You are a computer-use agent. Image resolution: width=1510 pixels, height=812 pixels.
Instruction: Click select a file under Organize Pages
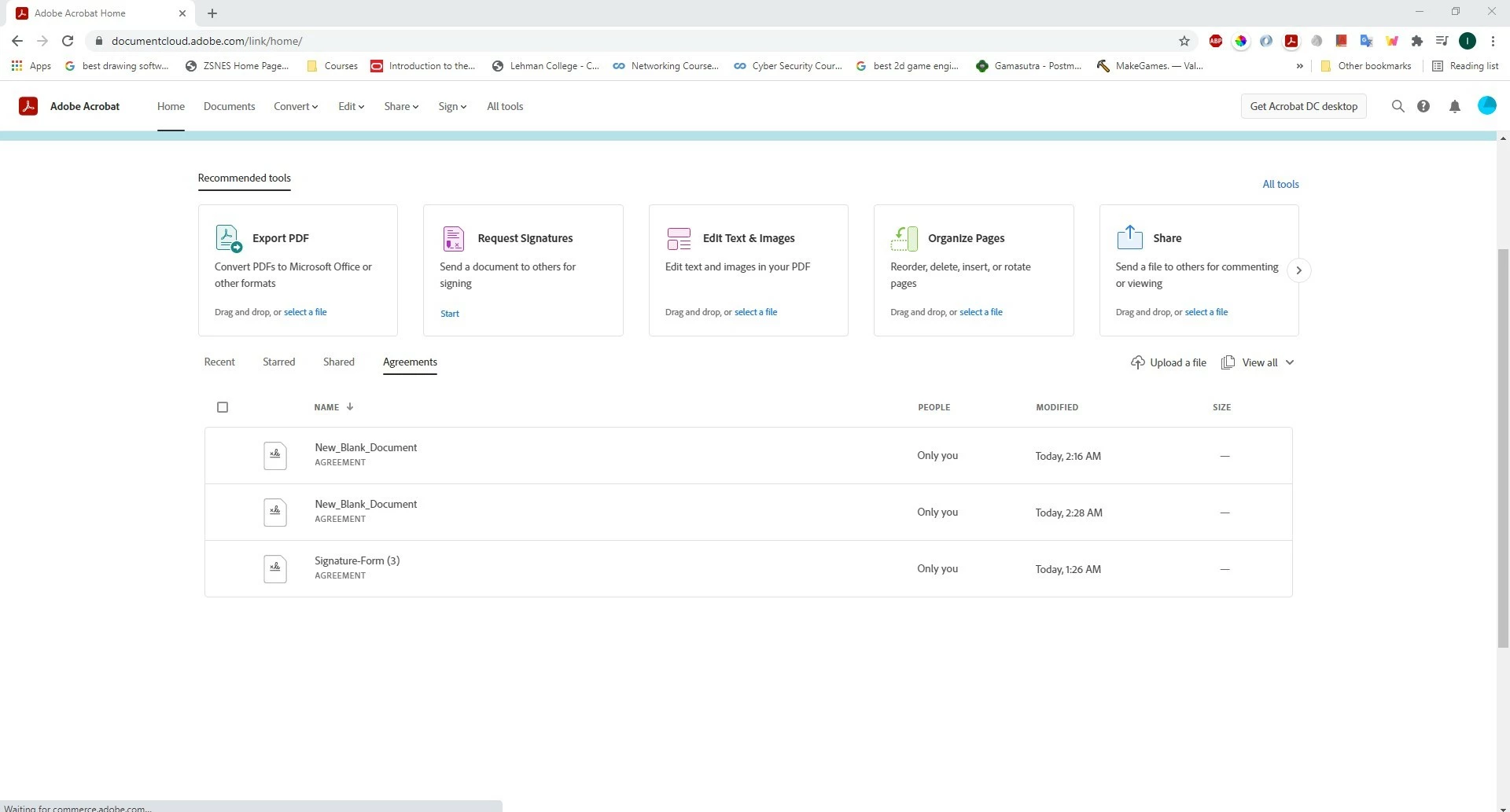pos(981,312)
